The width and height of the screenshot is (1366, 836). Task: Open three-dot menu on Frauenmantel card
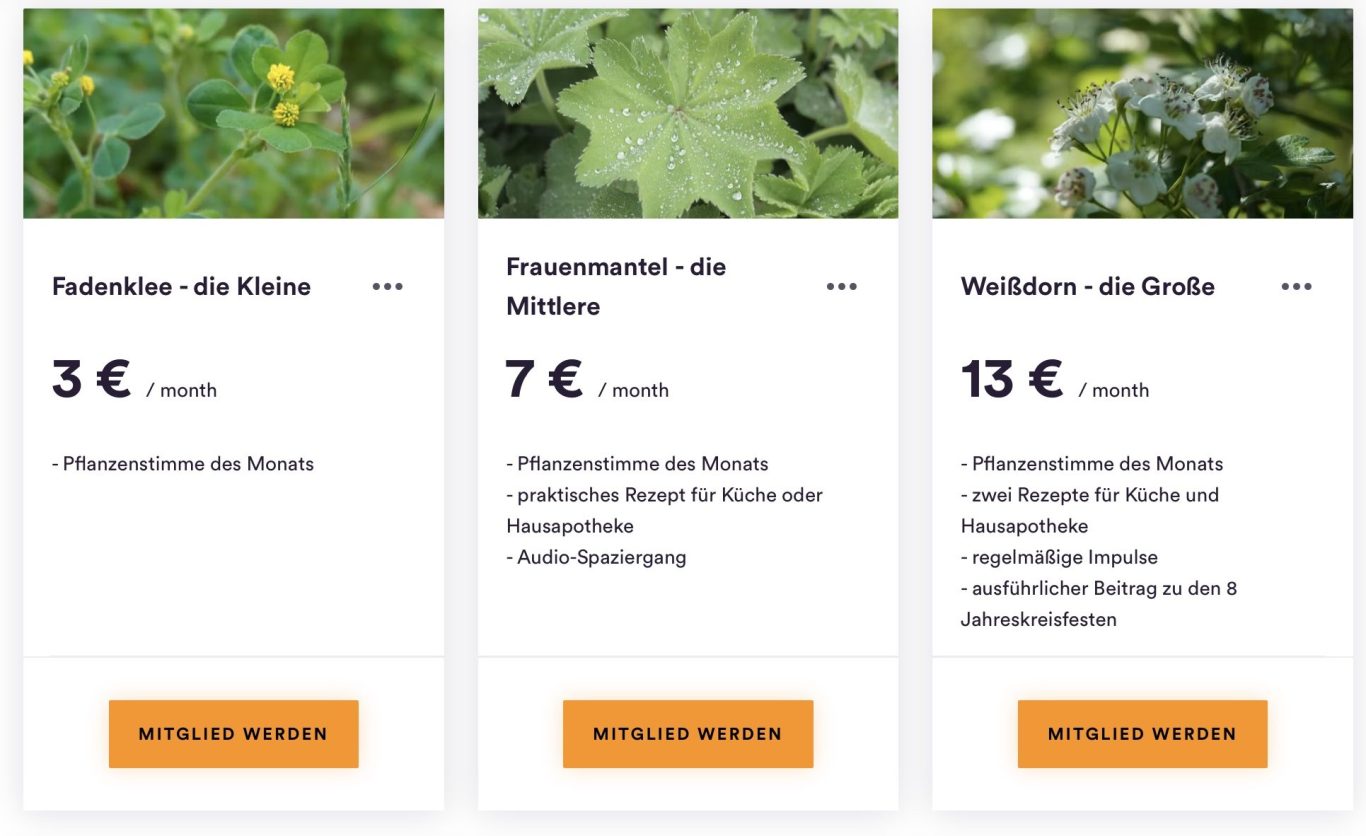pos(841,287)
